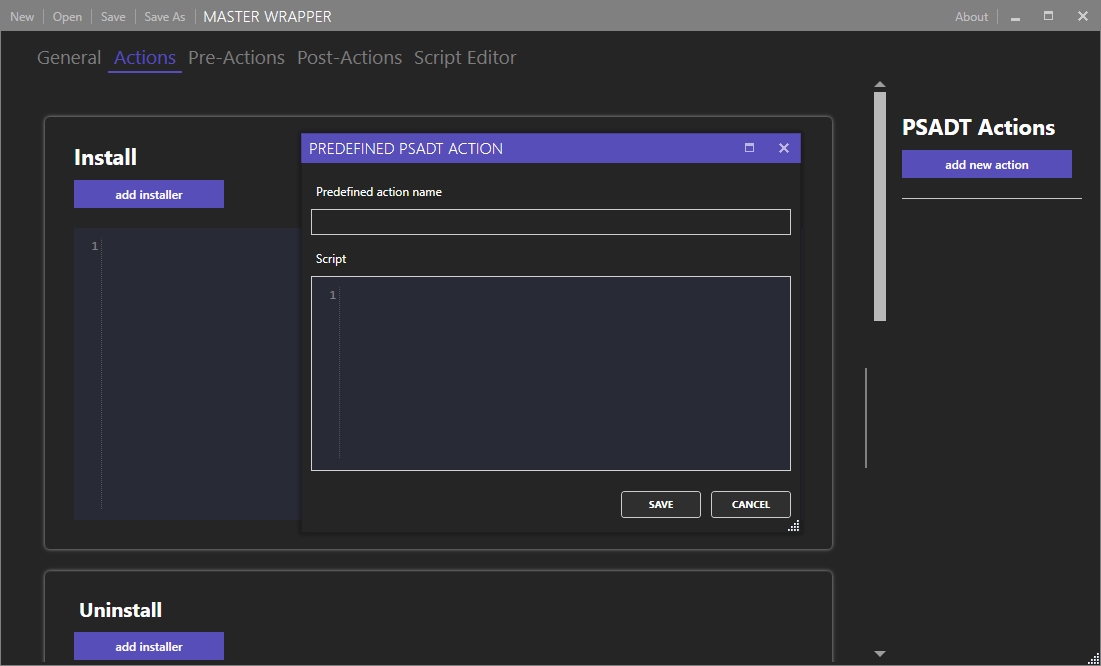Click the dialog resize grip icon
1101x666 pixels.
pyautogui.click(x=793, y=525)
